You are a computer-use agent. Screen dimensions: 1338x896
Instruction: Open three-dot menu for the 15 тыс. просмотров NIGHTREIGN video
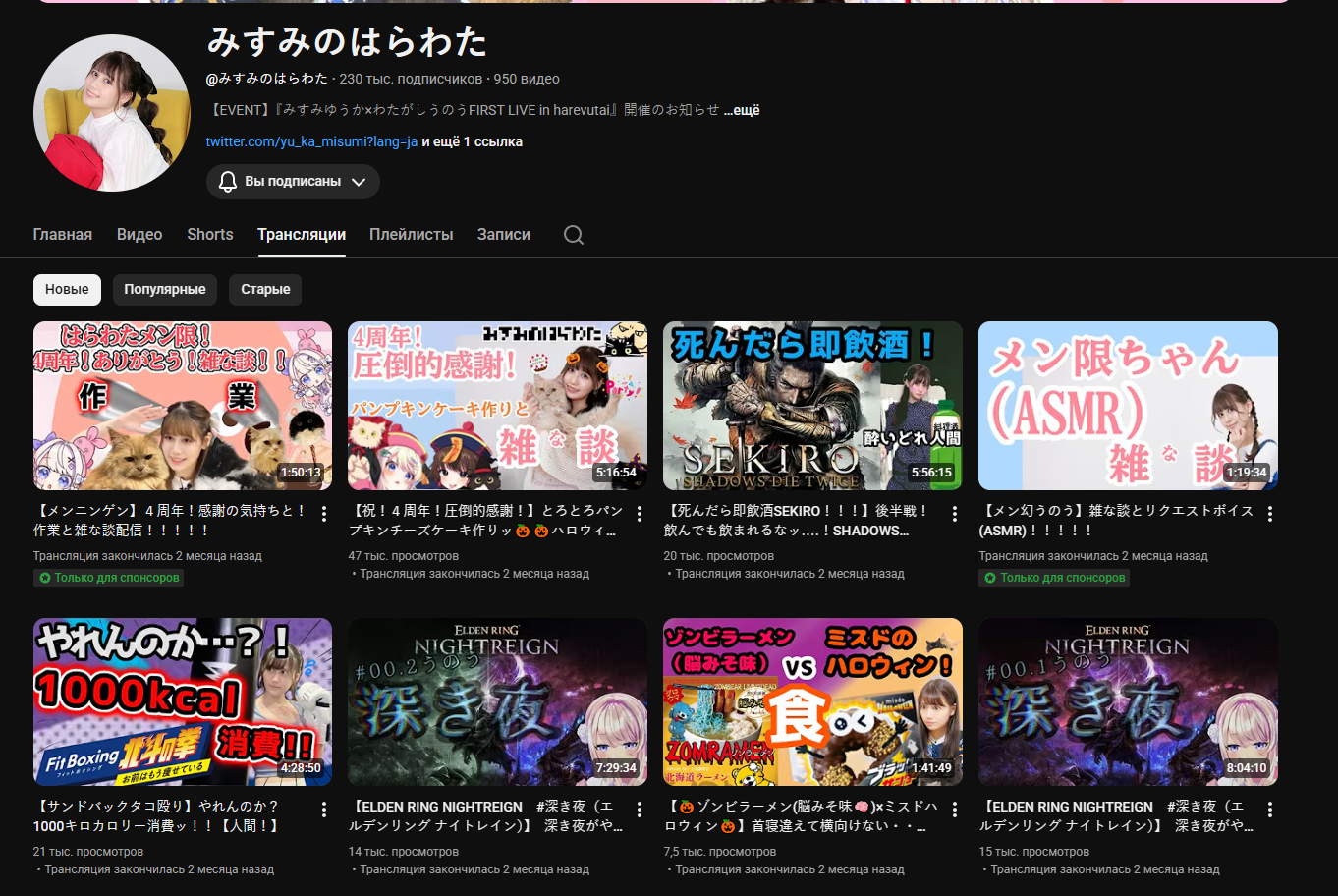click(1270, 810)
